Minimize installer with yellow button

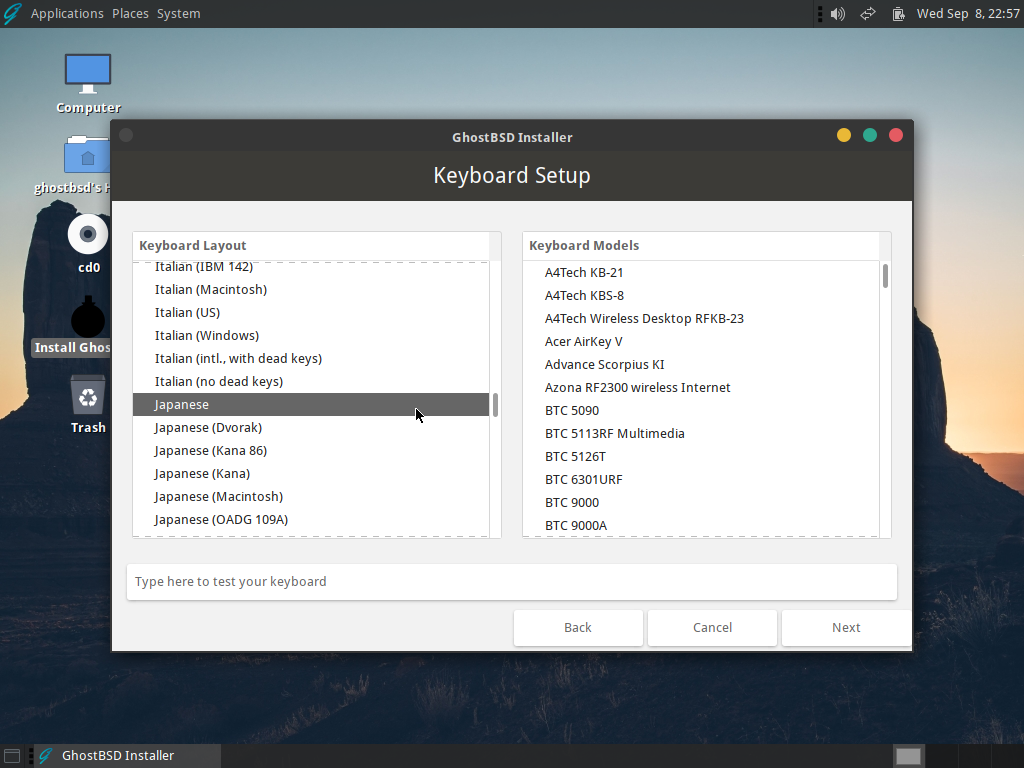(844, 135)
